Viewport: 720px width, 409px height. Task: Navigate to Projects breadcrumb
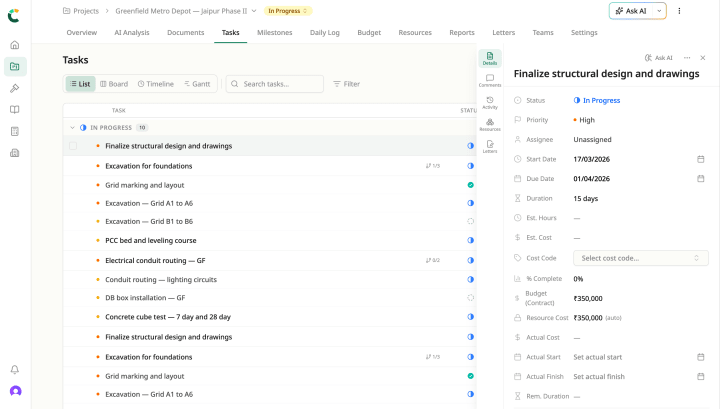pyautogui.click(x=81, y=11)
